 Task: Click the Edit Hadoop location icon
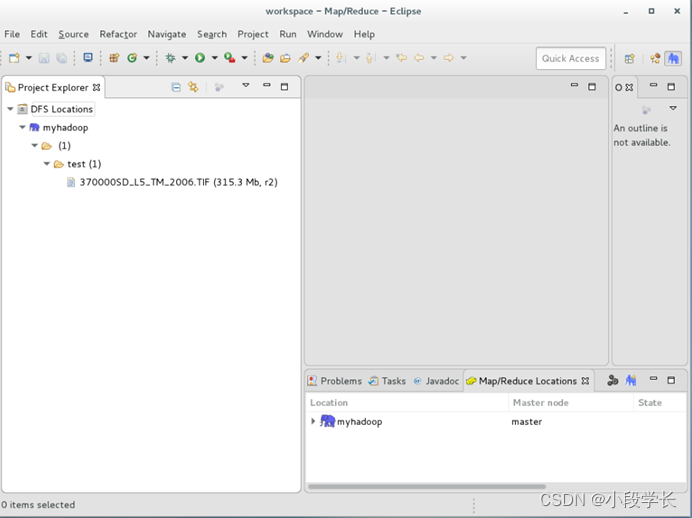(613, 380)
